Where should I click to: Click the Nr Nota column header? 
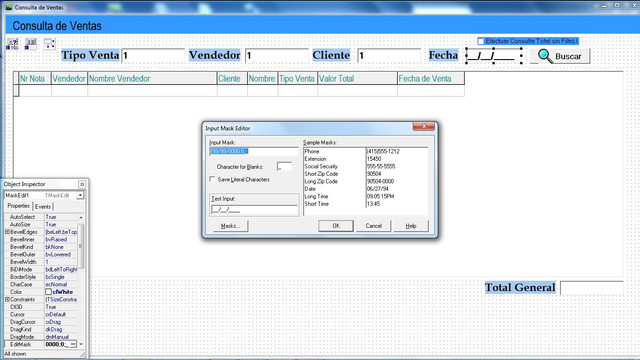point(35,78)
